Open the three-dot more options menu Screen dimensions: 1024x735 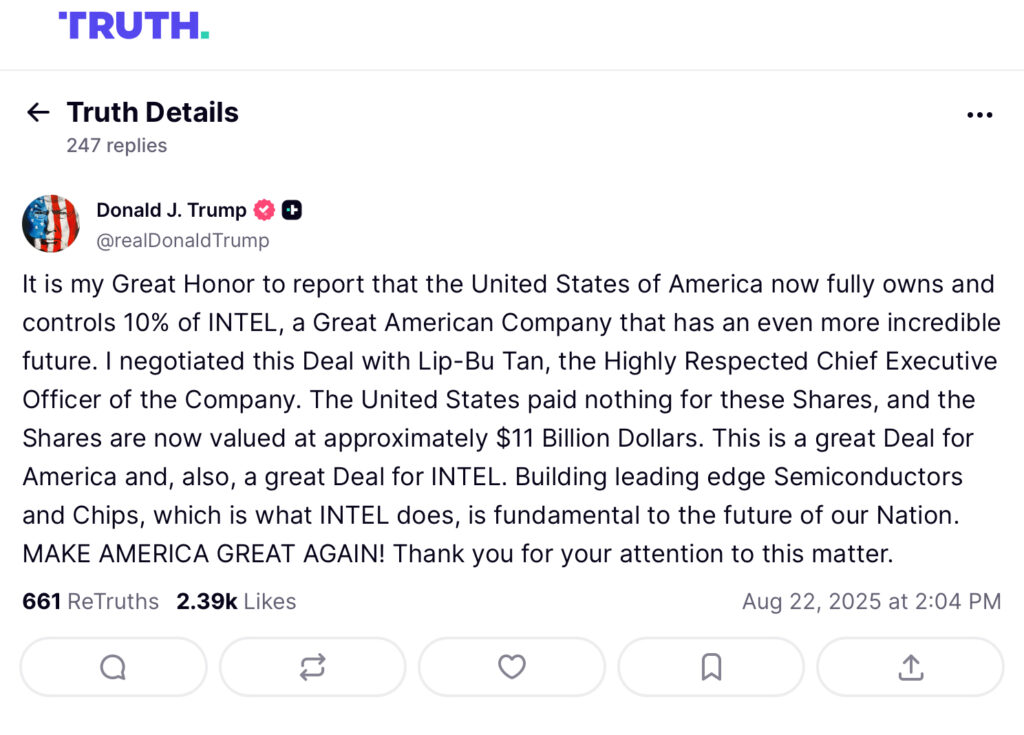click(980, 115)
